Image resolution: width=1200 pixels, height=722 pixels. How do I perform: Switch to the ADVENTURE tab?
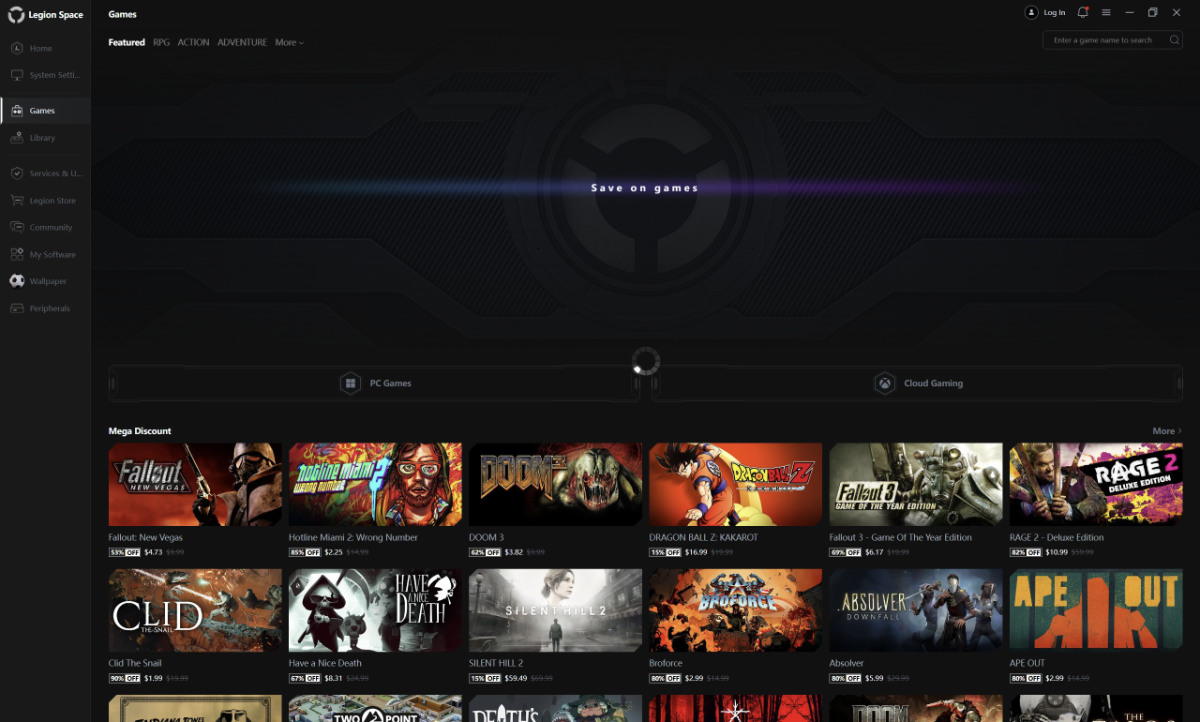click(x=242, y=42)
